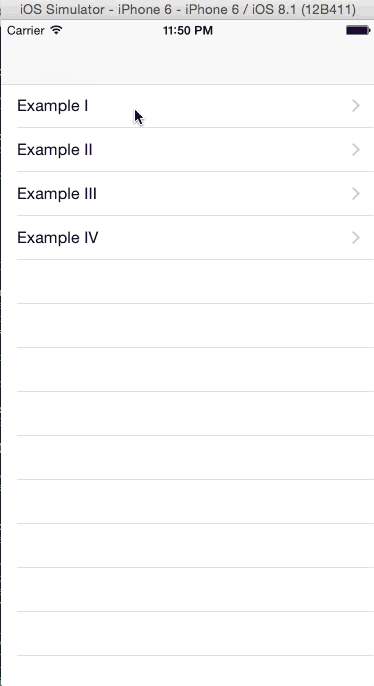The height and width of the screenshot is (686, 374).
Task: Expand Example III using its right chevron
Action: click(356, 193)
